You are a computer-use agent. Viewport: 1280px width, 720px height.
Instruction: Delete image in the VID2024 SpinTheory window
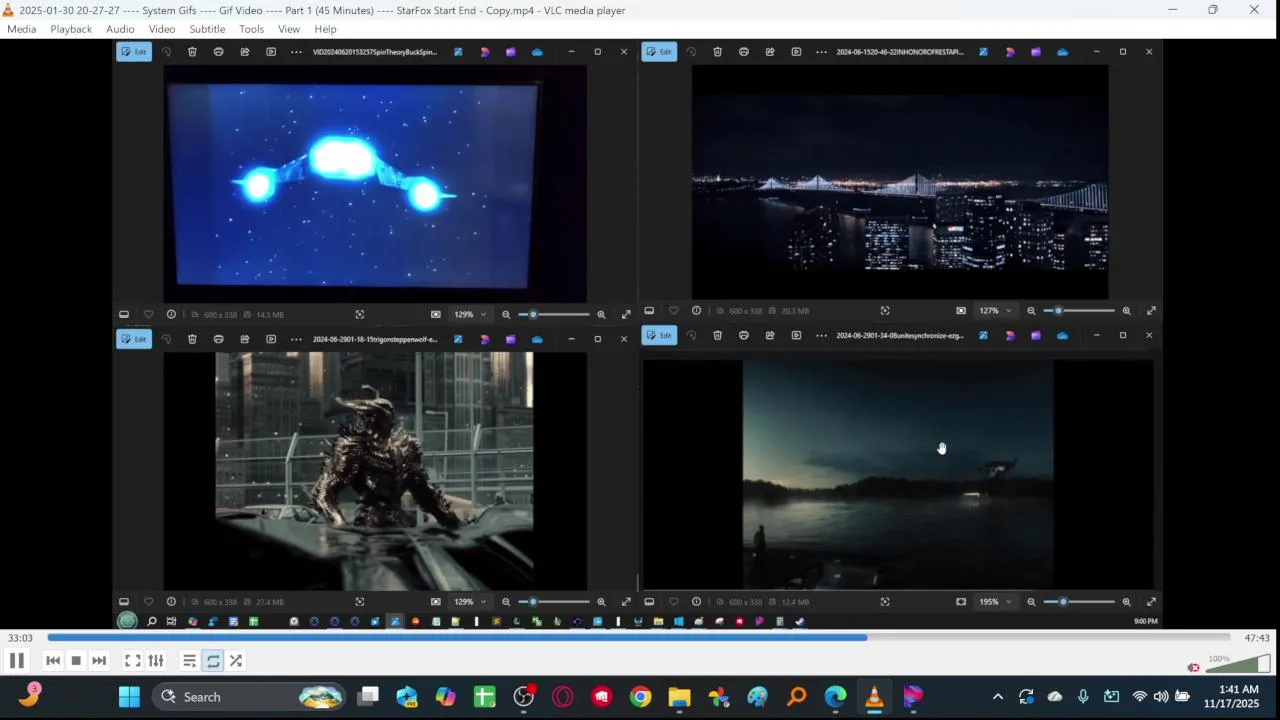point(192,52)
